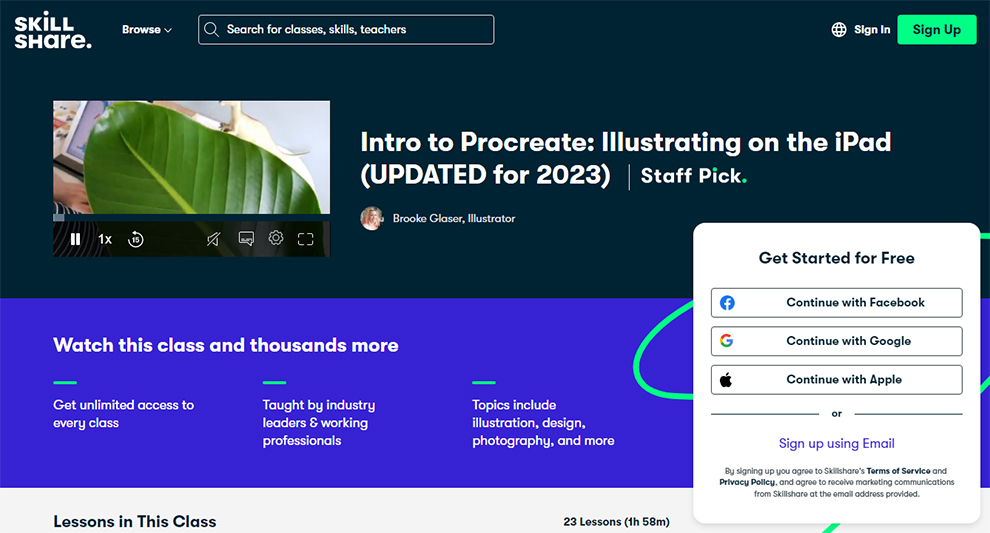This screenshot has height=533, width=990.
Task: Click the Google logo icon
Action: 727,341
